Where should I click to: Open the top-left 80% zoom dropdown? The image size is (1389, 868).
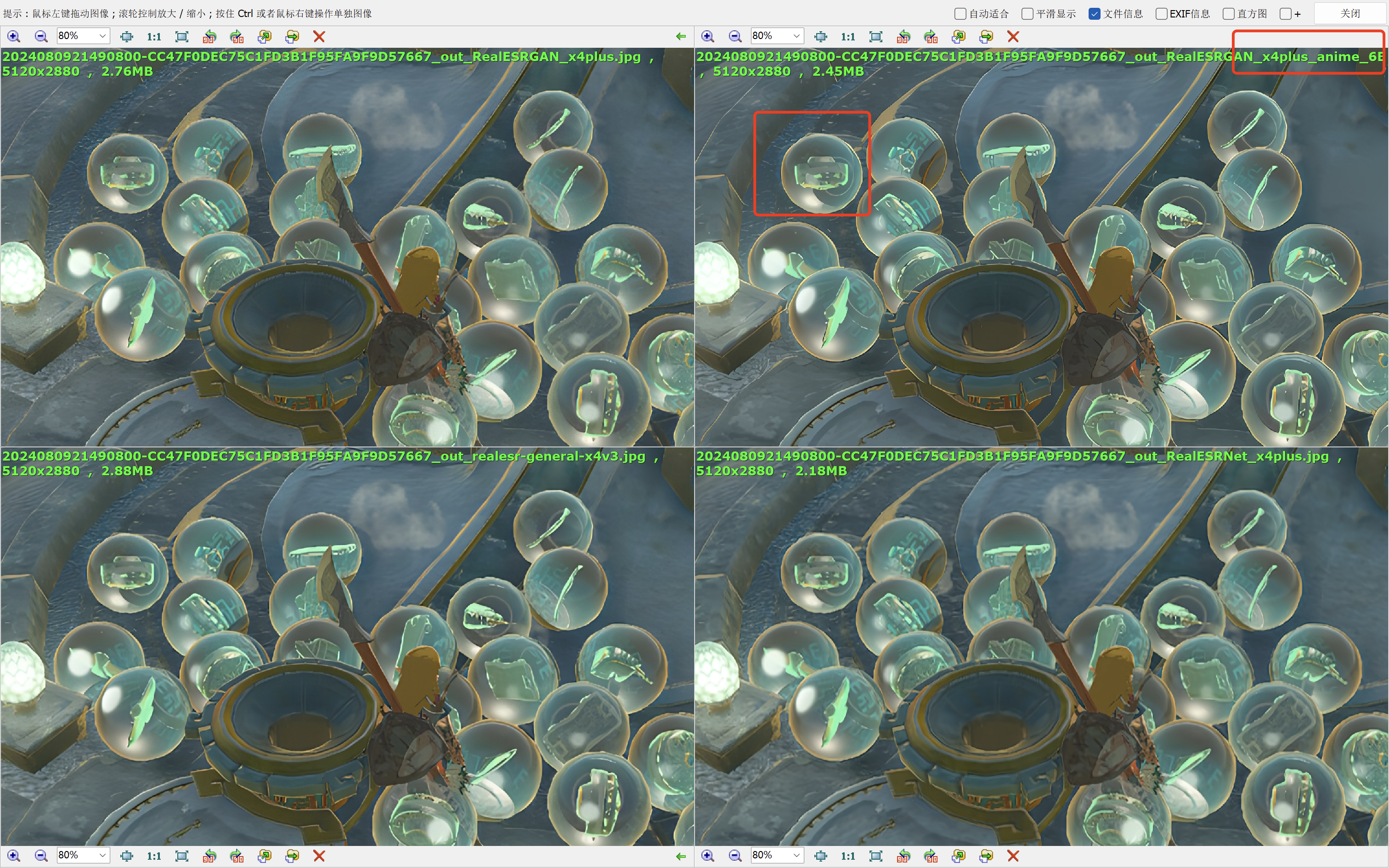click(x=102, y=36)
